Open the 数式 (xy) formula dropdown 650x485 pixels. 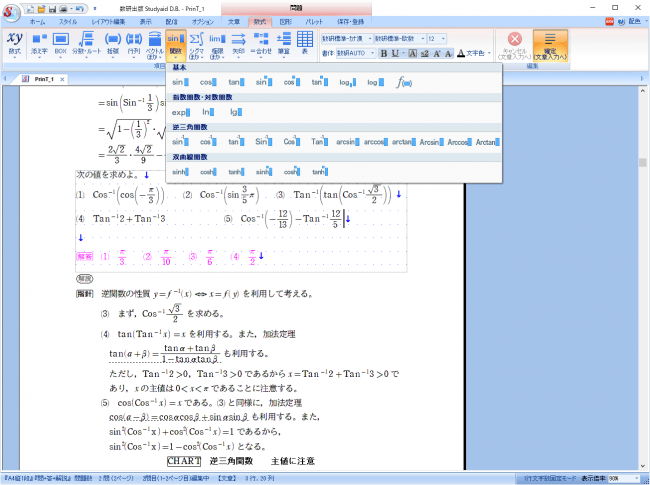tap(15, 44)
